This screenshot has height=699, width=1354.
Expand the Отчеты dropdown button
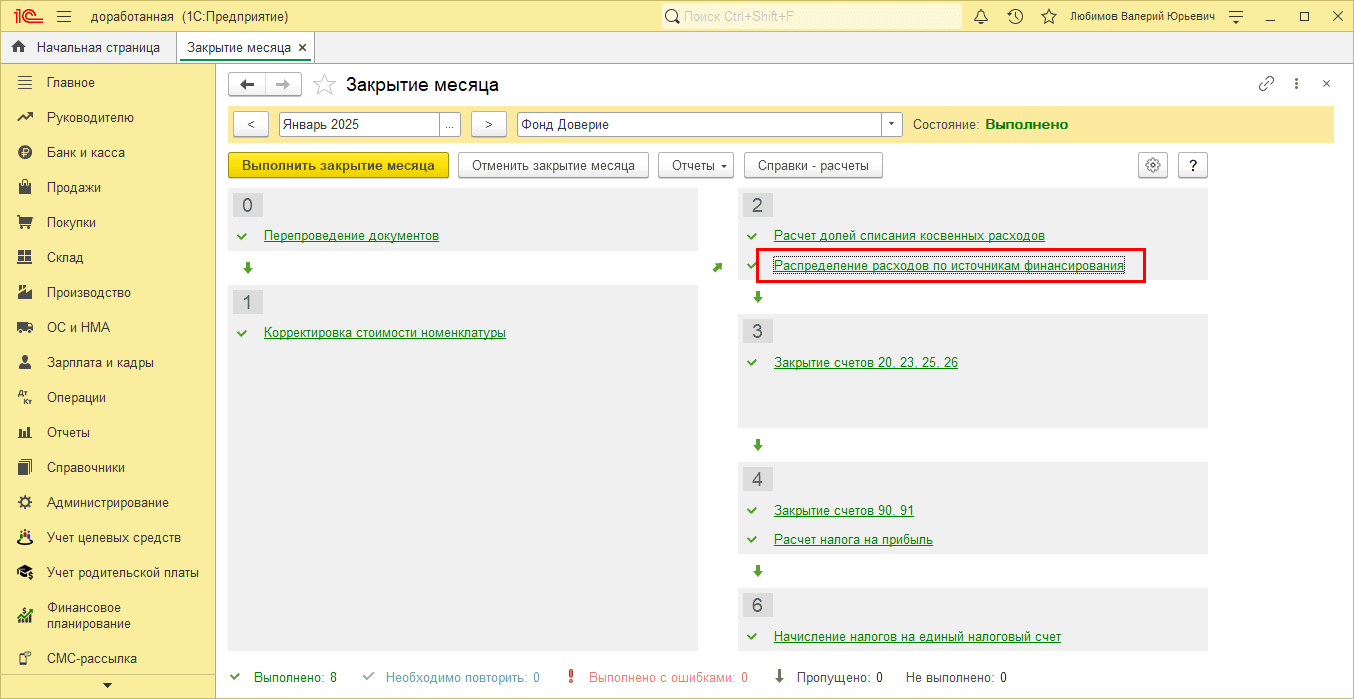[696, 165]
